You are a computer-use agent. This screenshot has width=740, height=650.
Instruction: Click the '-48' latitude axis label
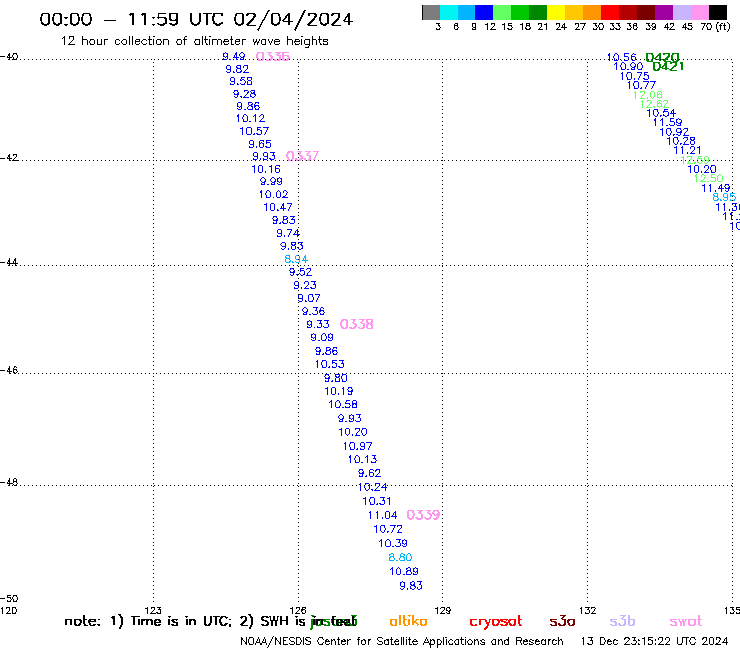pos(9,482)
